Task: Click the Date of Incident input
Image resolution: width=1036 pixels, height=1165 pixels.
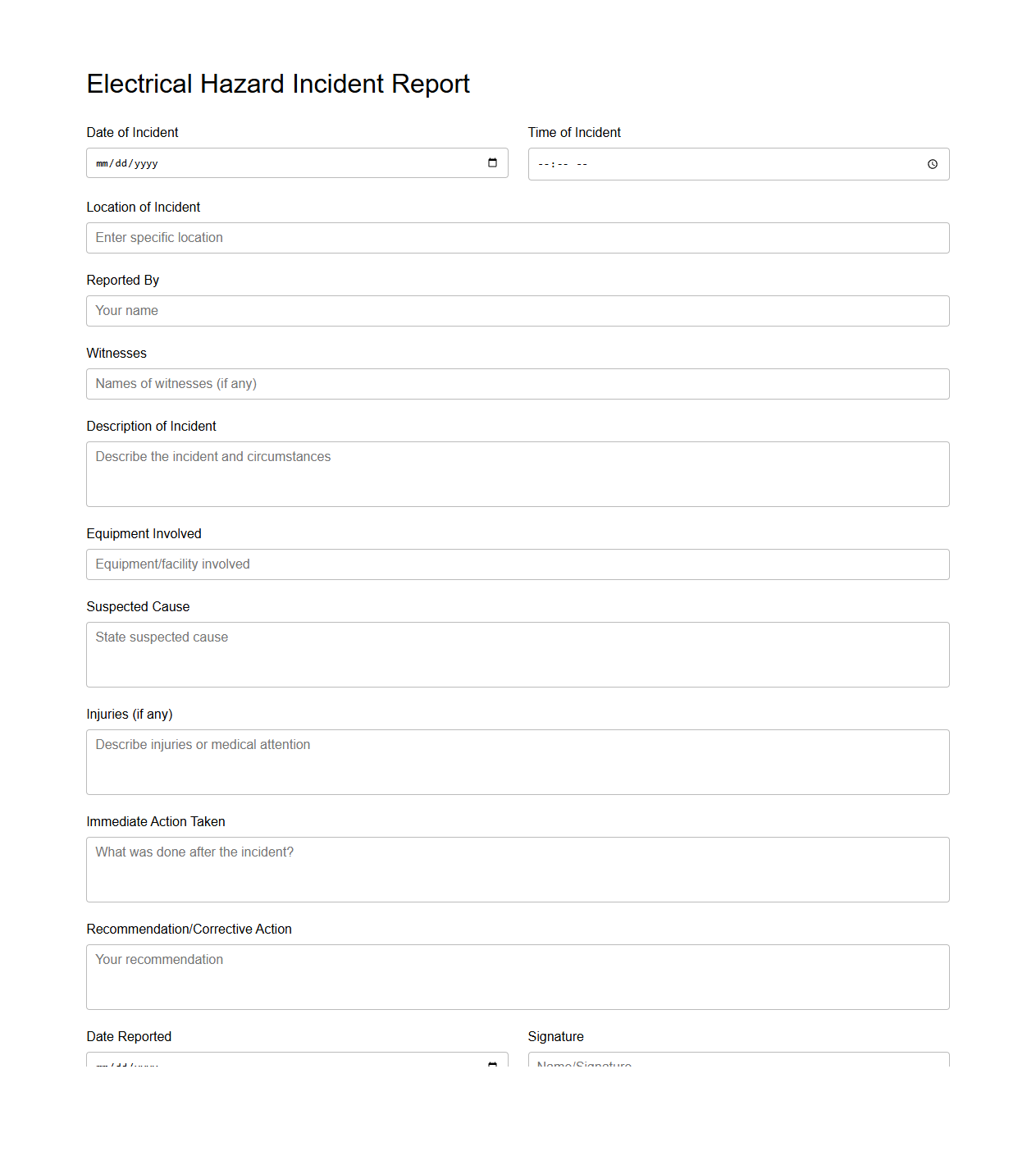Action: 279,162
